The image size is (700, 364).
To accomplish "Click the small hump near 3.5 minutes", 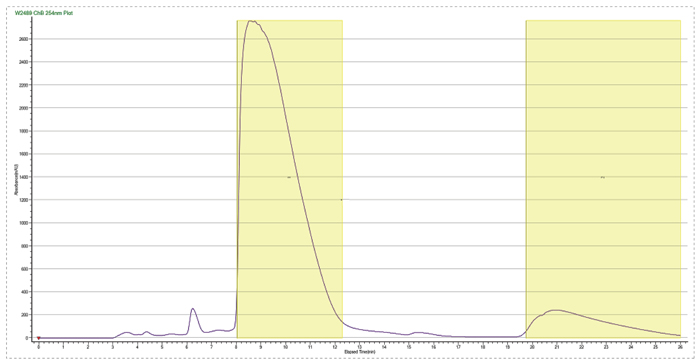I will (127, 333).
